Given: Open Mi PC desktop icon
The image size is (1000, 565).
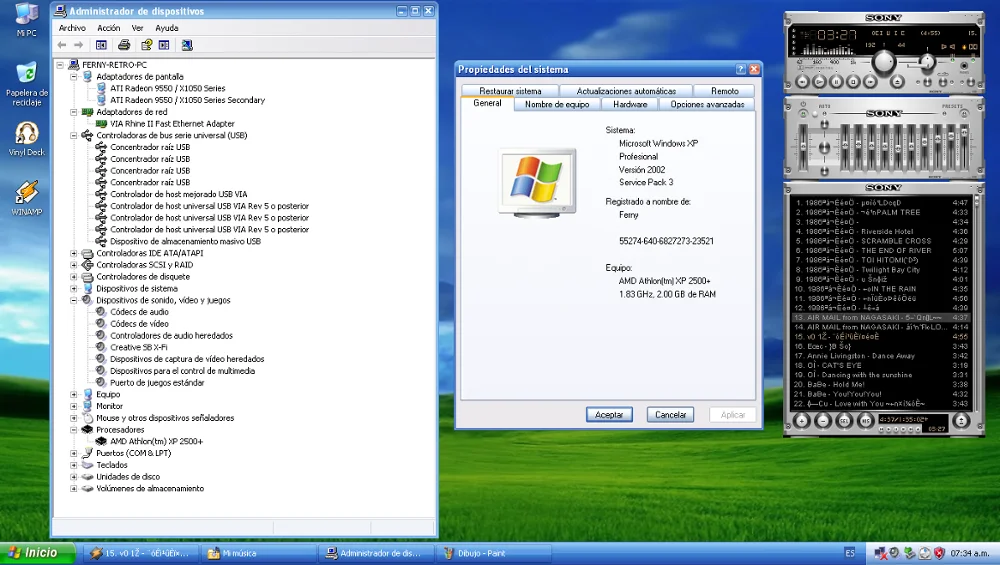Looking at the screenshot, I should (x=26, y=19).
